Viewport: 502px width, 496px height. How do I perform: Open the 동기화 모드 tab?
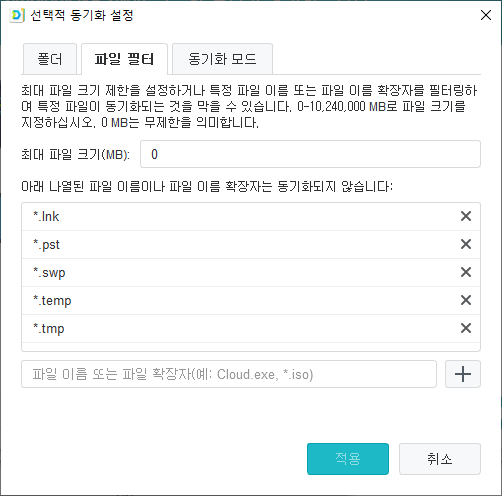(x=222, y=59)
